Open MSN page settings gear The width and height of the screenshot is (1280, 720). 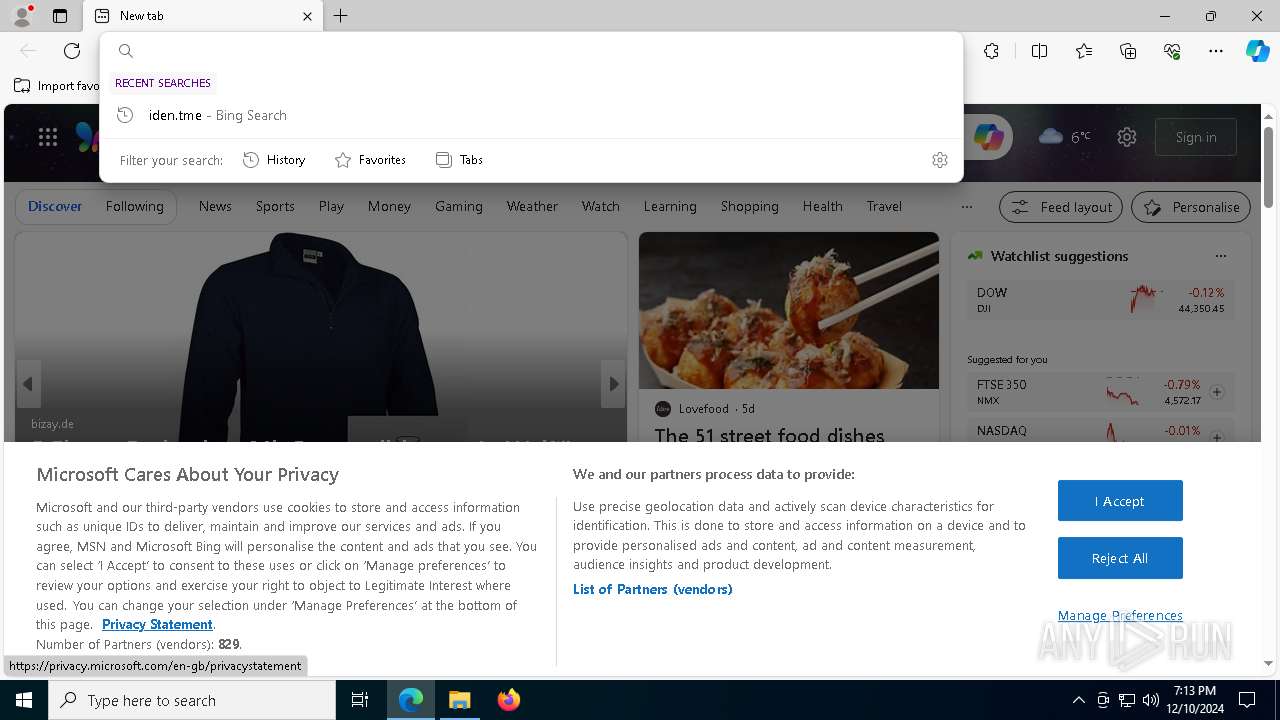[1127, 137]
